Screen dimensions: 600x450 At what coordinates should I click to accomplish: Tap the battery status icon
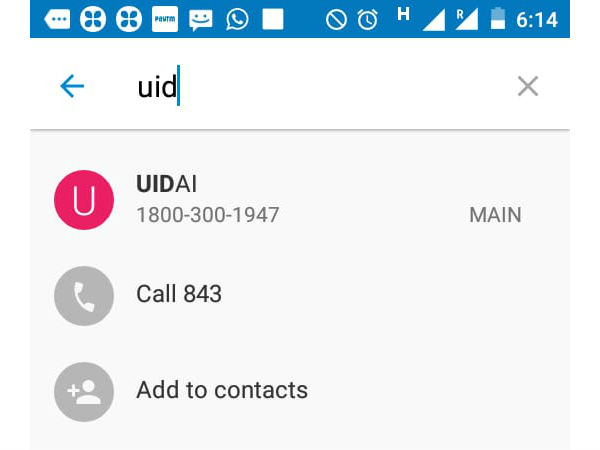498,18
